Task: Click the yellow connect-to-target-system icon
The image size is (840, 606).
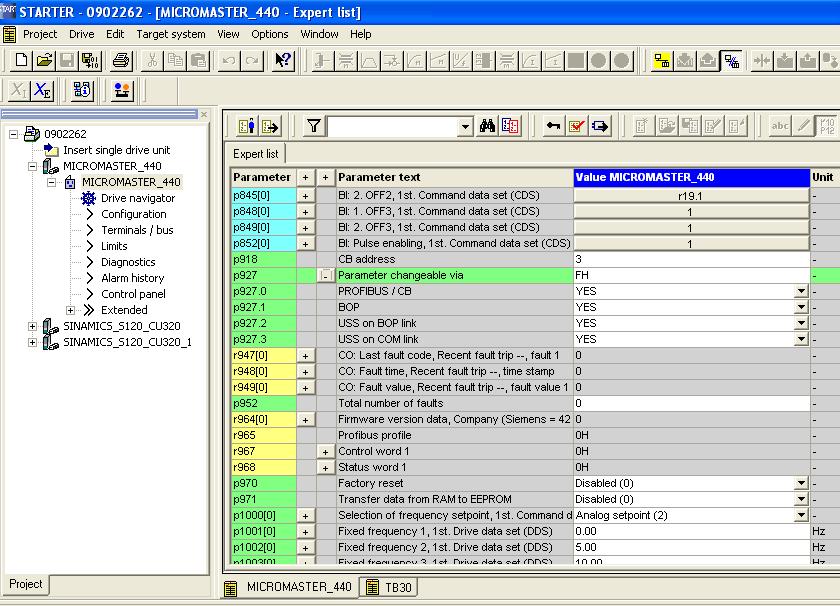Action: click(662, 61)
